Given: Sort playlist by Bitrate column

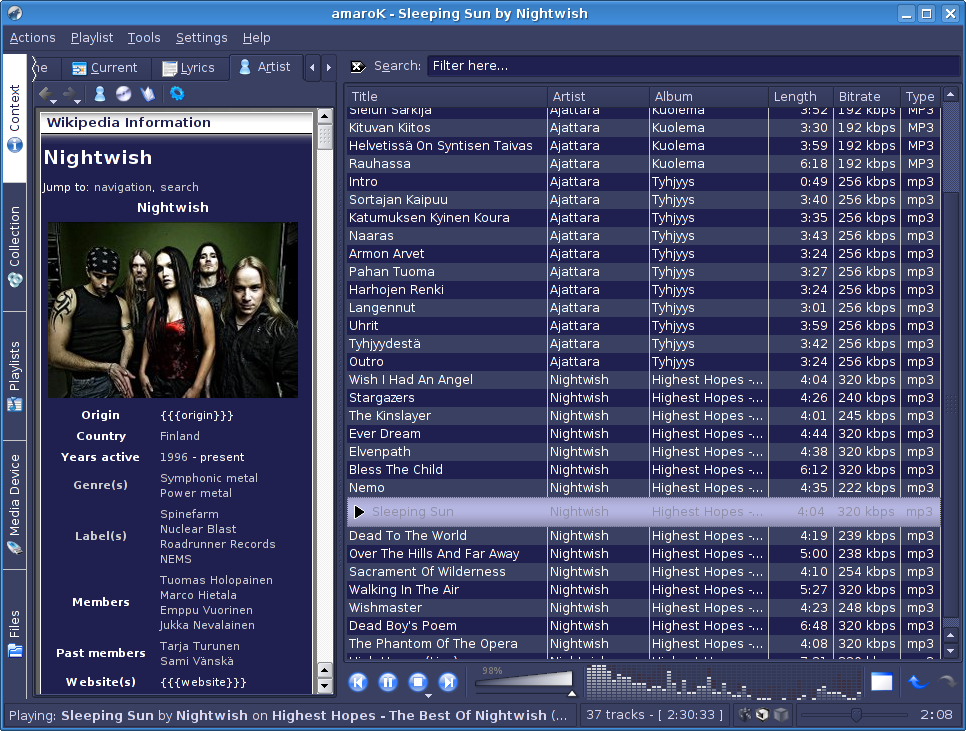Looking at the screenshot, I should coord(866,97).
